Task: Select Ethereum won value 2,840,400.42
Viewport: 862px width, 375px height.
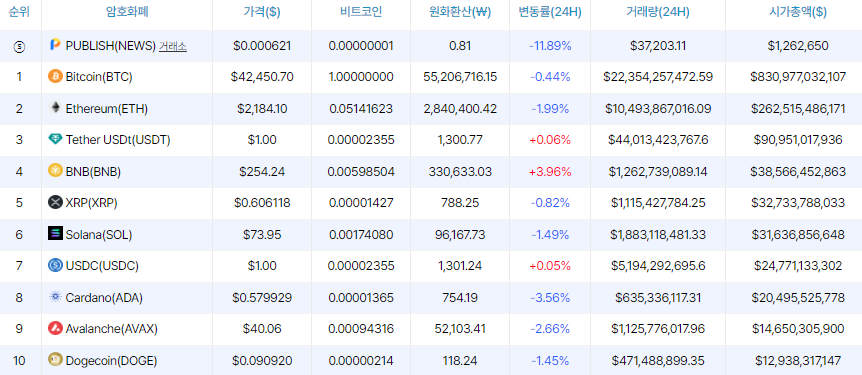Action: pos(460,109)
